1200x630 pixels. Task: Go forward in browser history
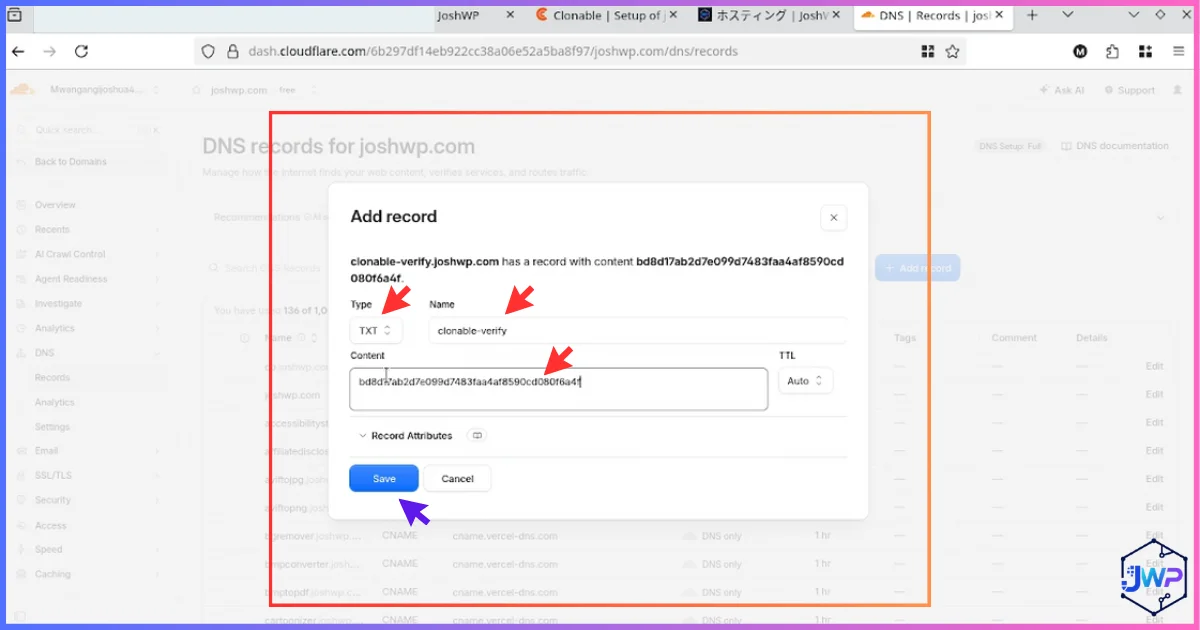coord(50,51)
